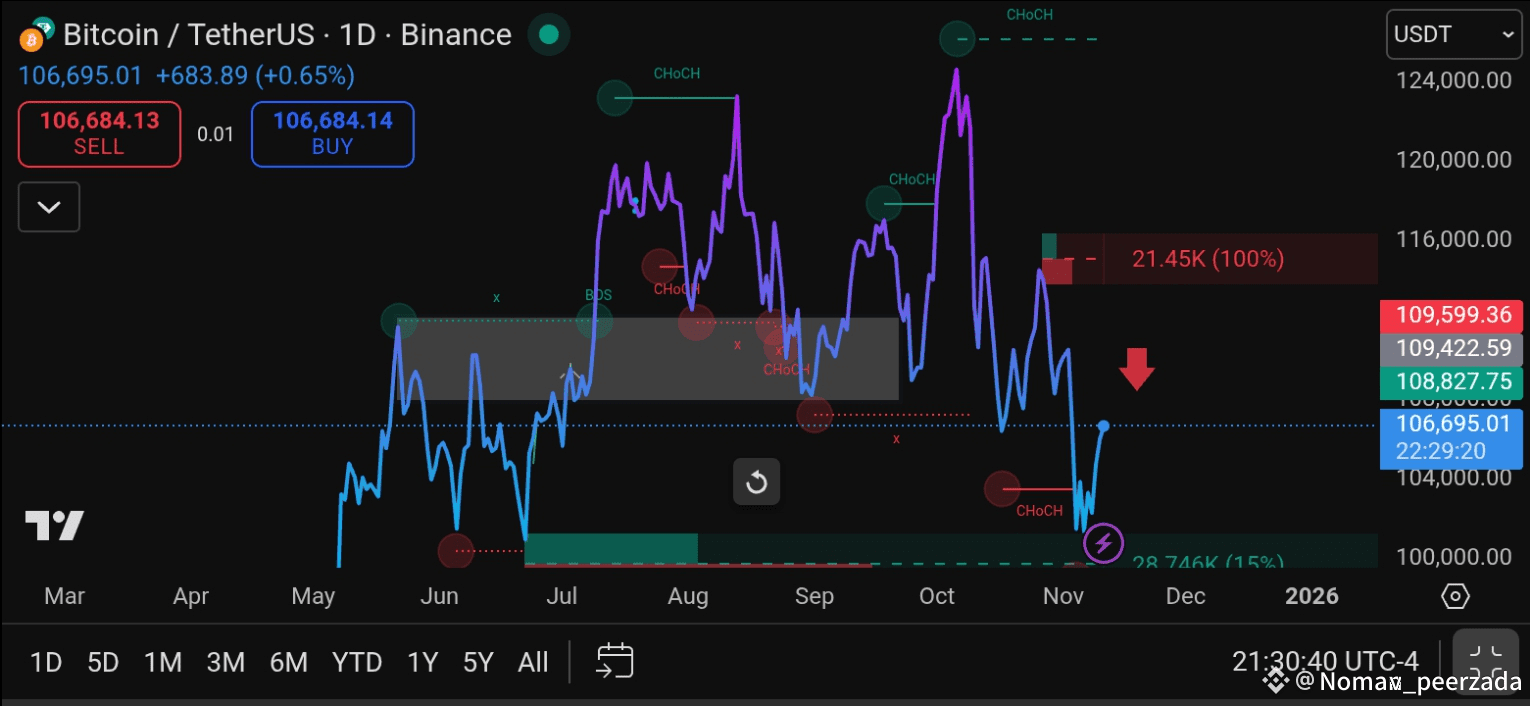Click the latest price point dot on line
This screenshot has width=1530, height=706.
1104,426
